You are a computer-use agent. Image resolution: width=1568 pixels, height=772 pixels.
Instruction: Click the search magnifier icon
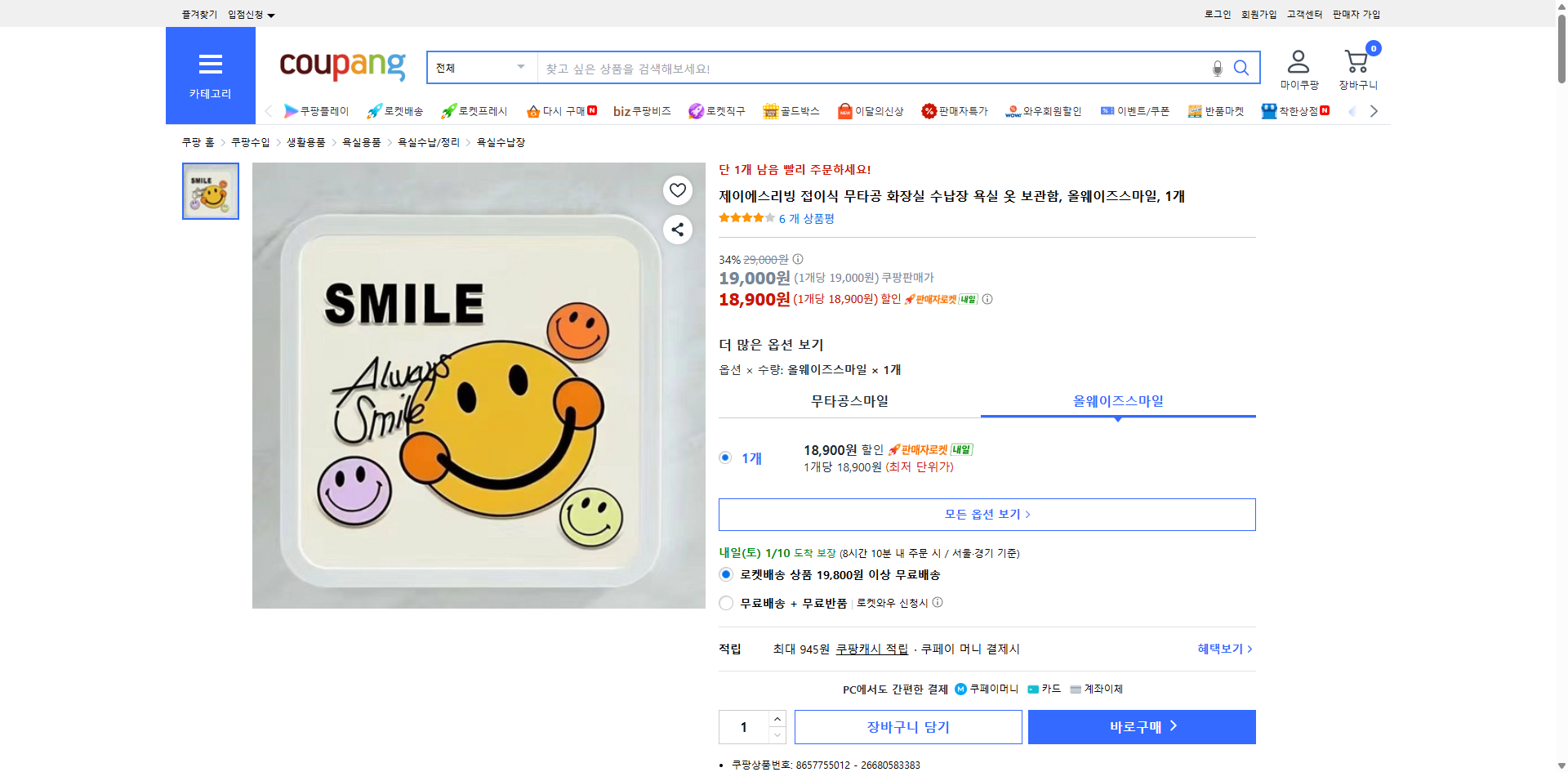point(1241,68)
